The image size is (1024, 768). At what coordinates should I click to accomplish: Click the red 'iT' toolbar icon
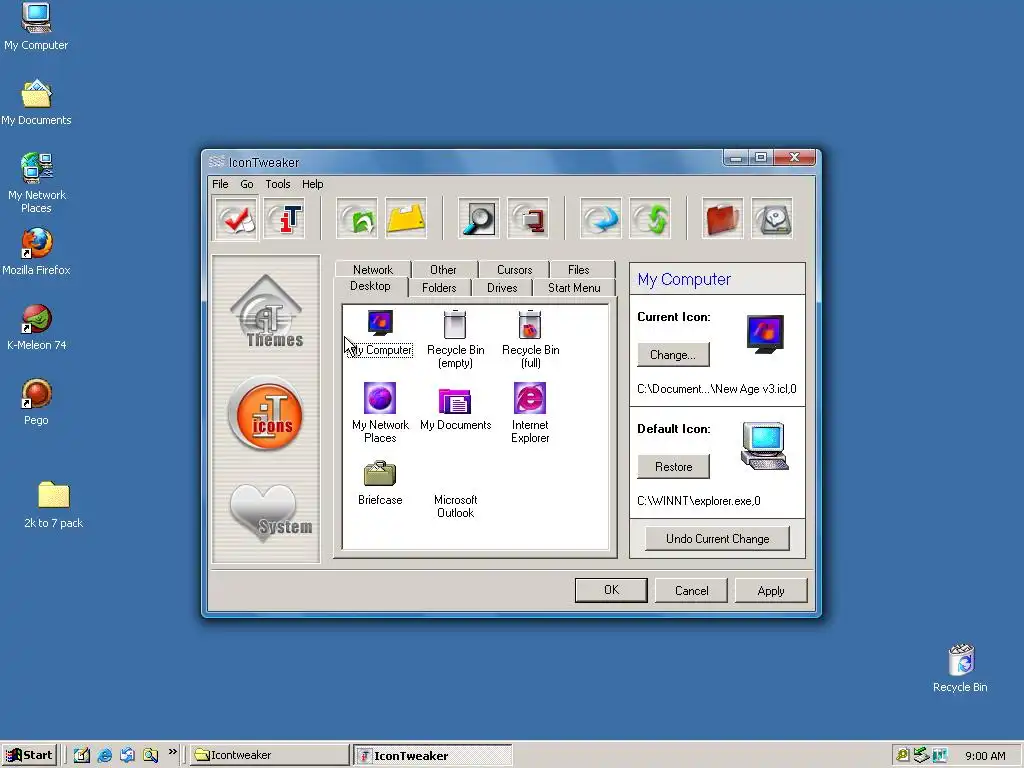(x=285, y=219)
